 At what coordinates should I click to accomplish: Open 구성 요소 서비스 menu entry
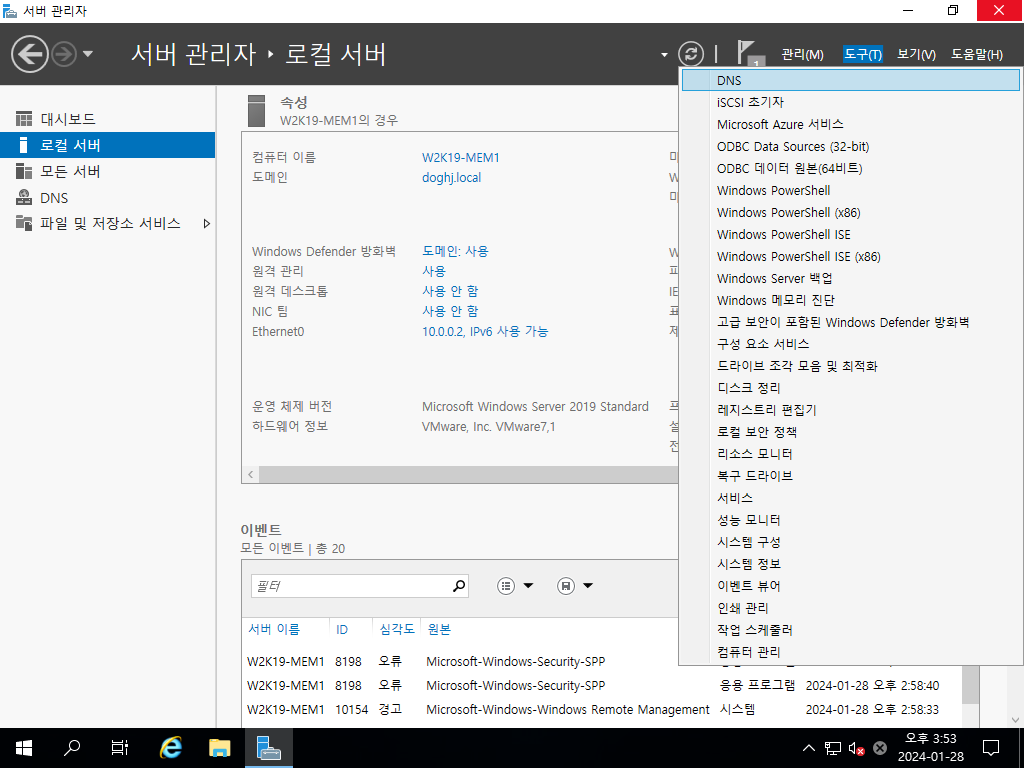coord(850,344)
